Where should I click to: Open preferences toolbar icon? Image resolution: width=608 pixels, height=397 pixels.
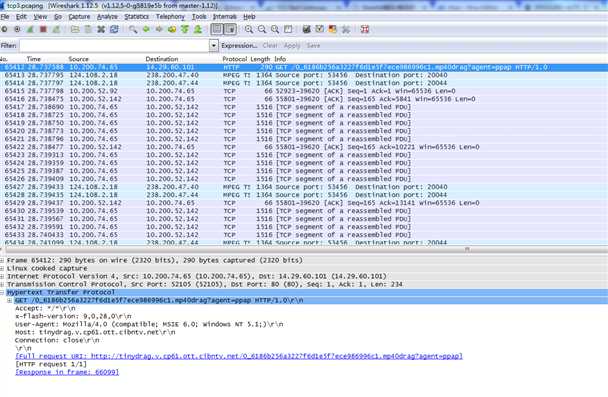[345, 29]
